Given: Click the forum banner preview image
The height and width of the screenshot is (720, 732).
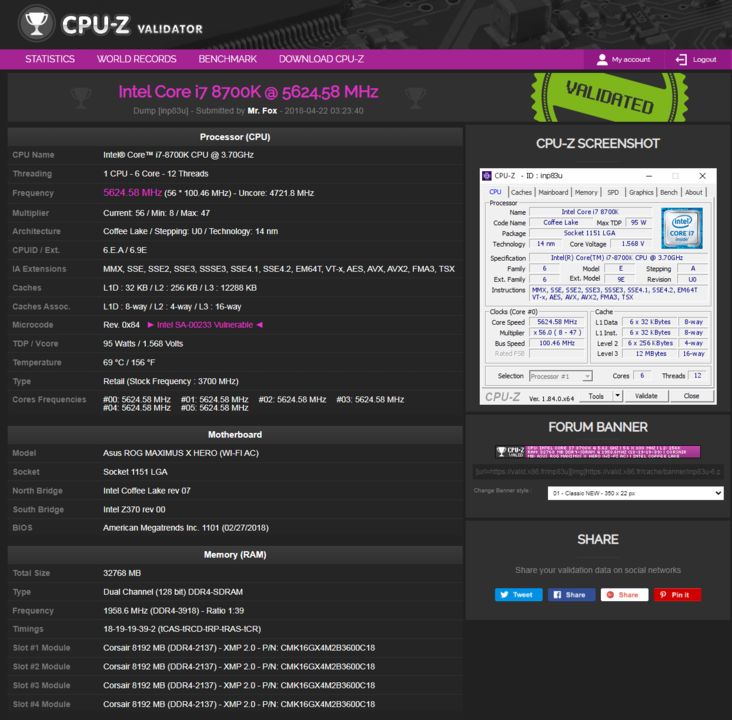Looking at the screenshot, I should (597, 452).
